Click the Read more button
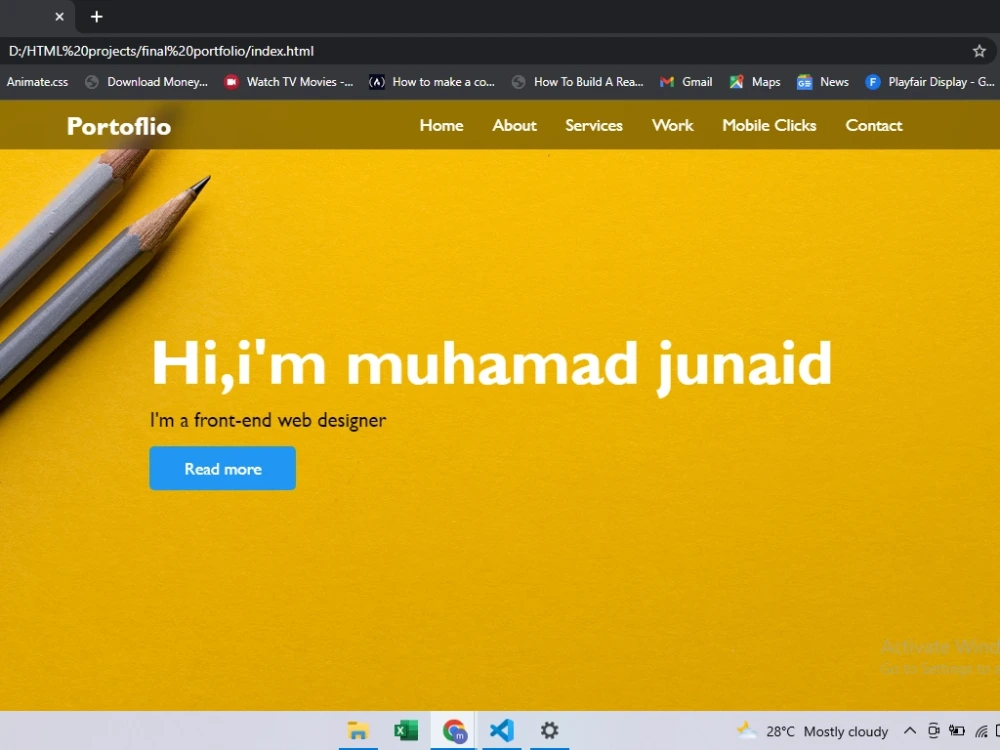Viewport: 1000px width, 750px height. coord(222,468)
